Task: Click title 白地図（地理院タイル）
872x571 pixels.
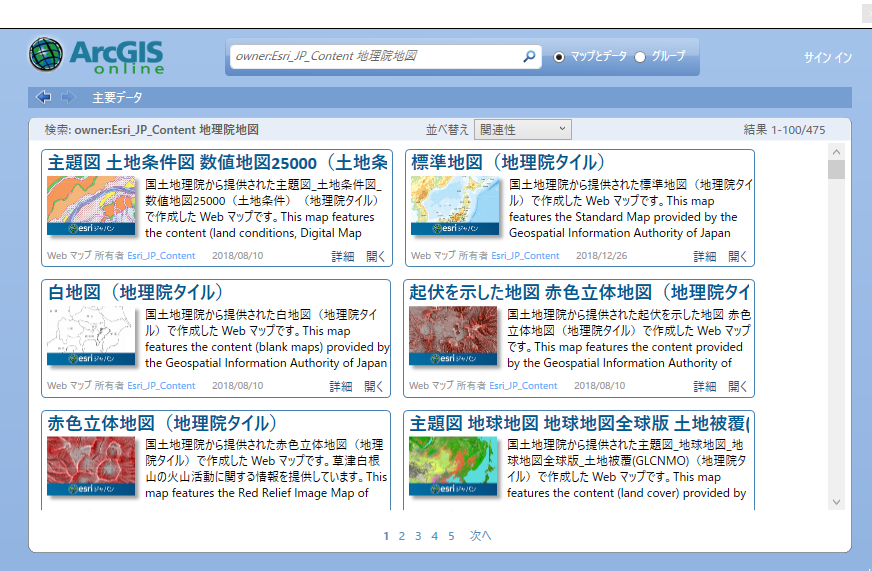Action: (x=136, y=292)
